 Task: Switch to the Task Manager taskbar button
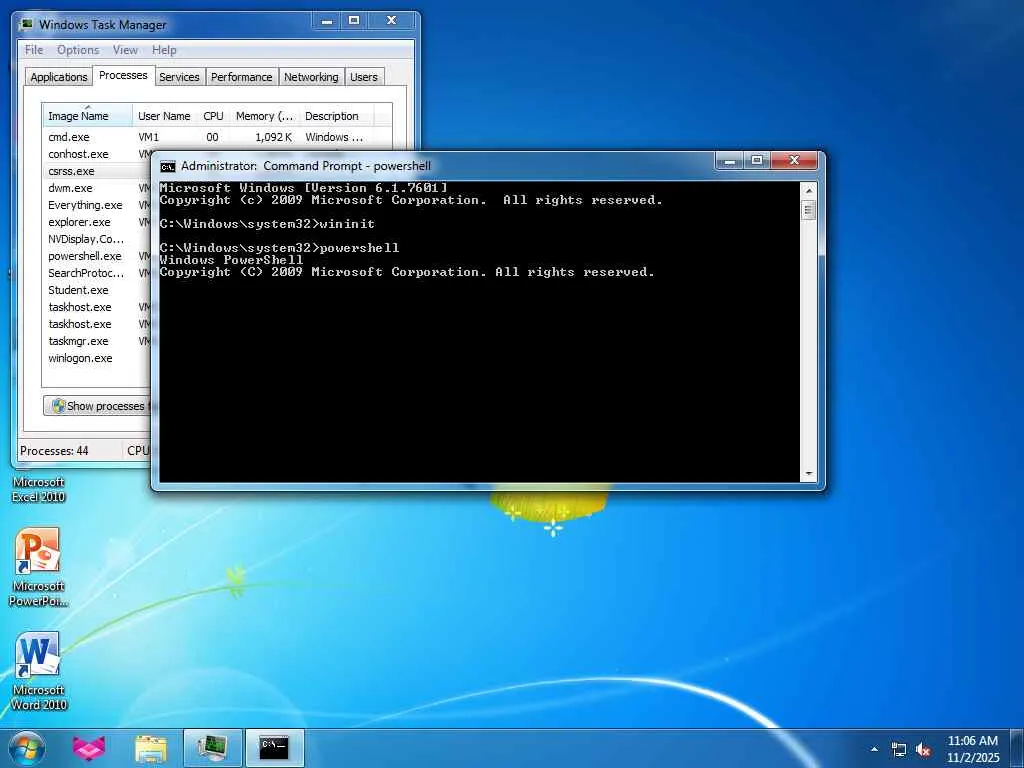point(212,748)
